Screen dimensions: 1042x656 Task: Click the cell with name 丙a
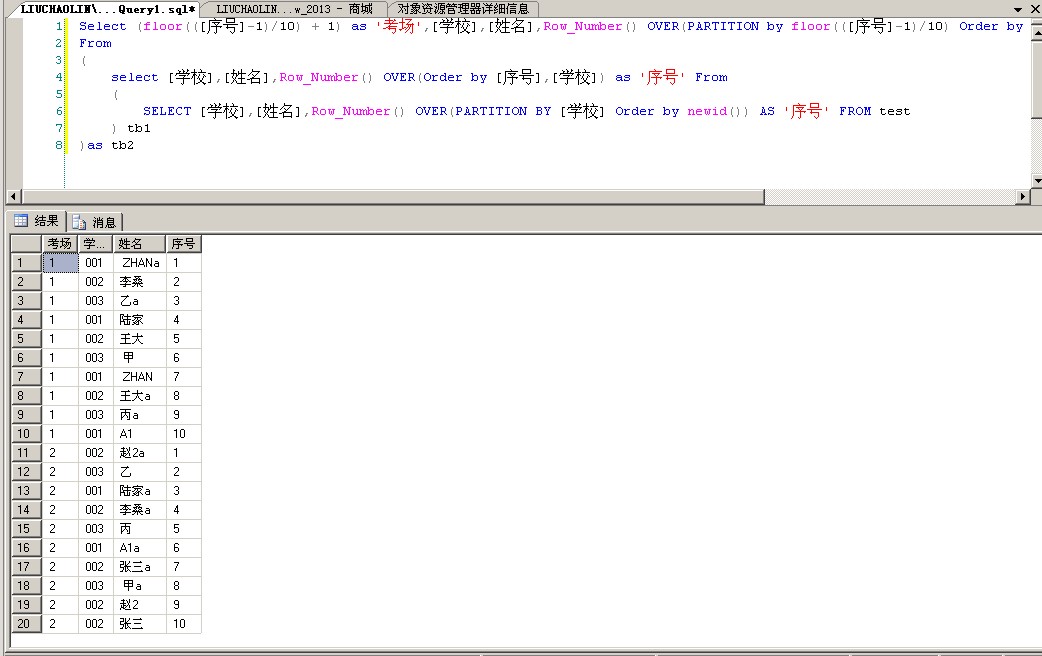click(140, 415)
